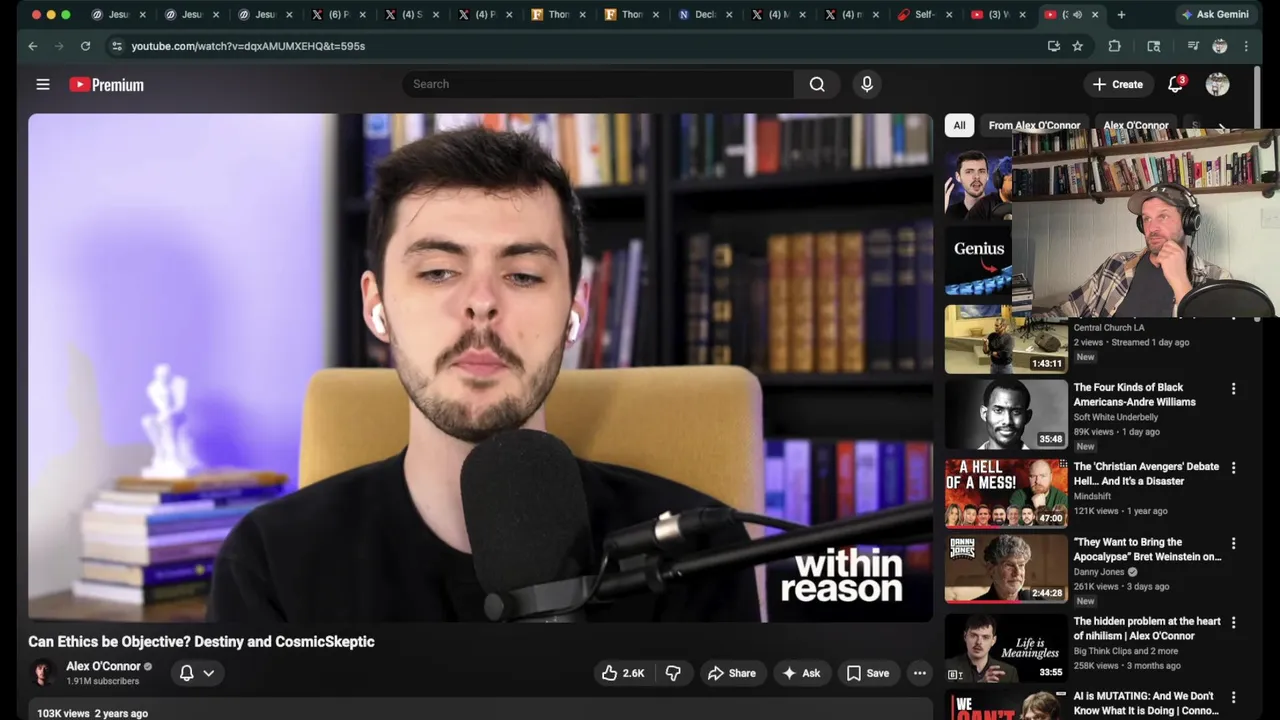Toggle channel notification bell for Alex O'Connor

(x=186, y=673)
